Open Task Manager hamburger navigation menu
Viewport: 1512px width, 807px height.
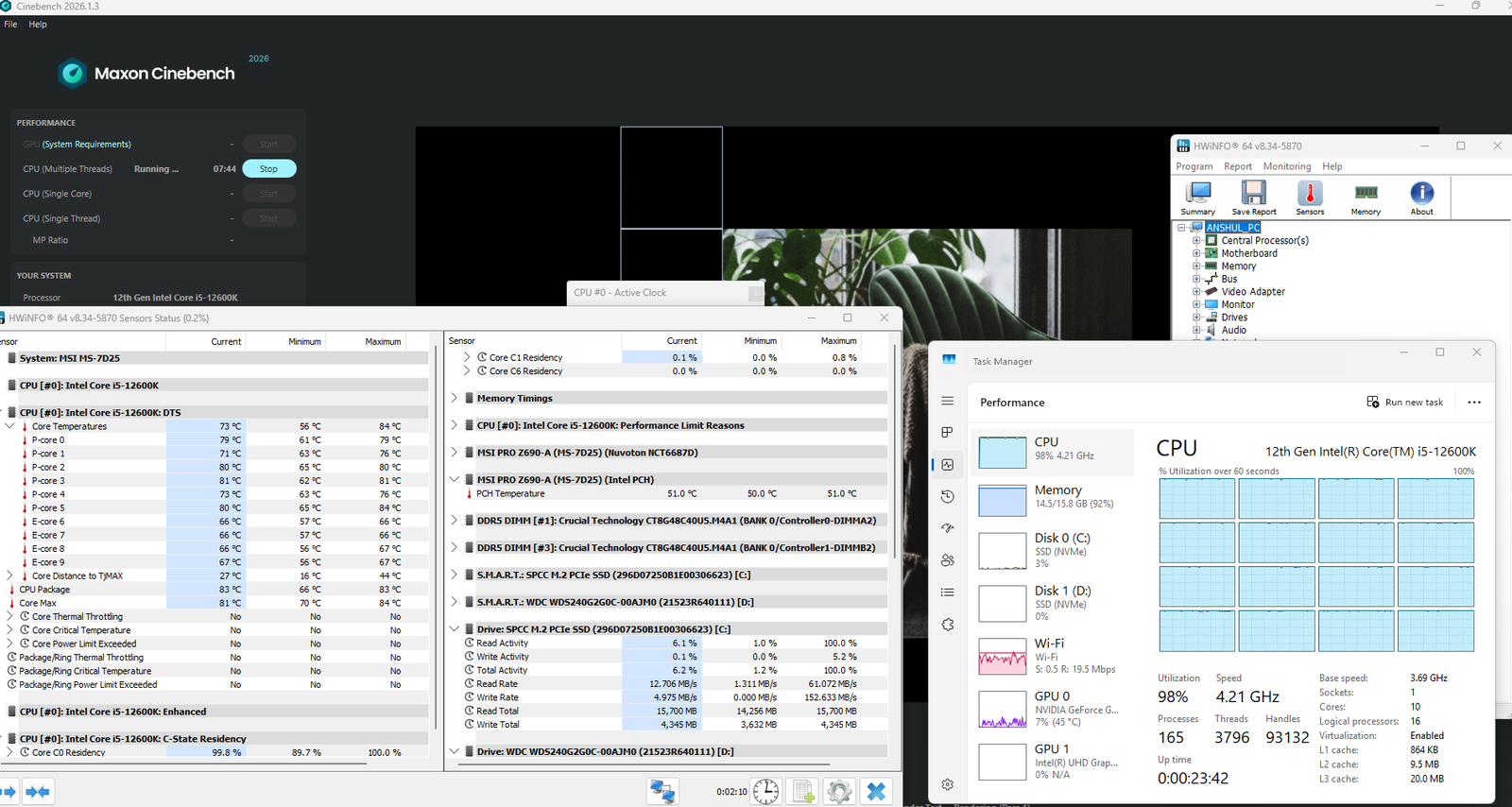tap(948, 401)
